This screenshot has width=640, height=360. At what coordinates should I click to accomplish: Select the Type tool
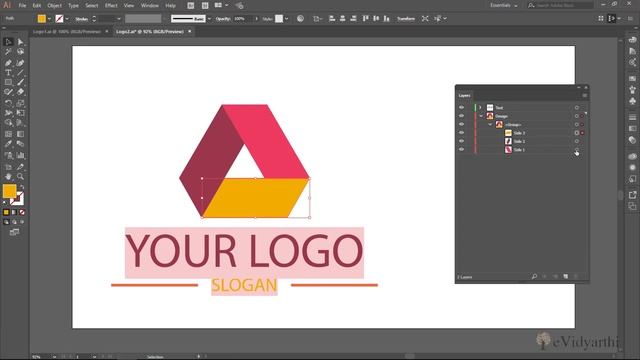8,73
